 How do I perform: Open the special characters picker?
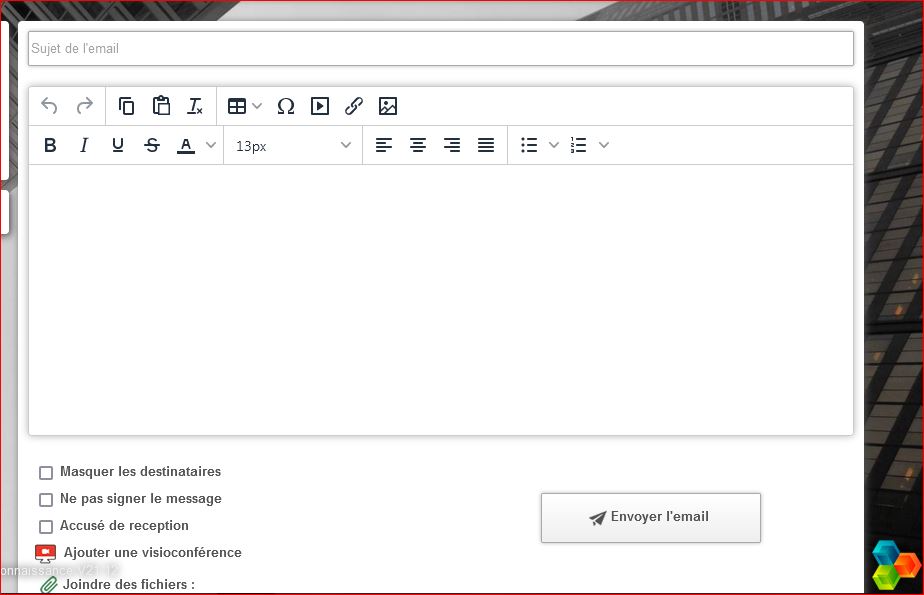pos(286,106)
